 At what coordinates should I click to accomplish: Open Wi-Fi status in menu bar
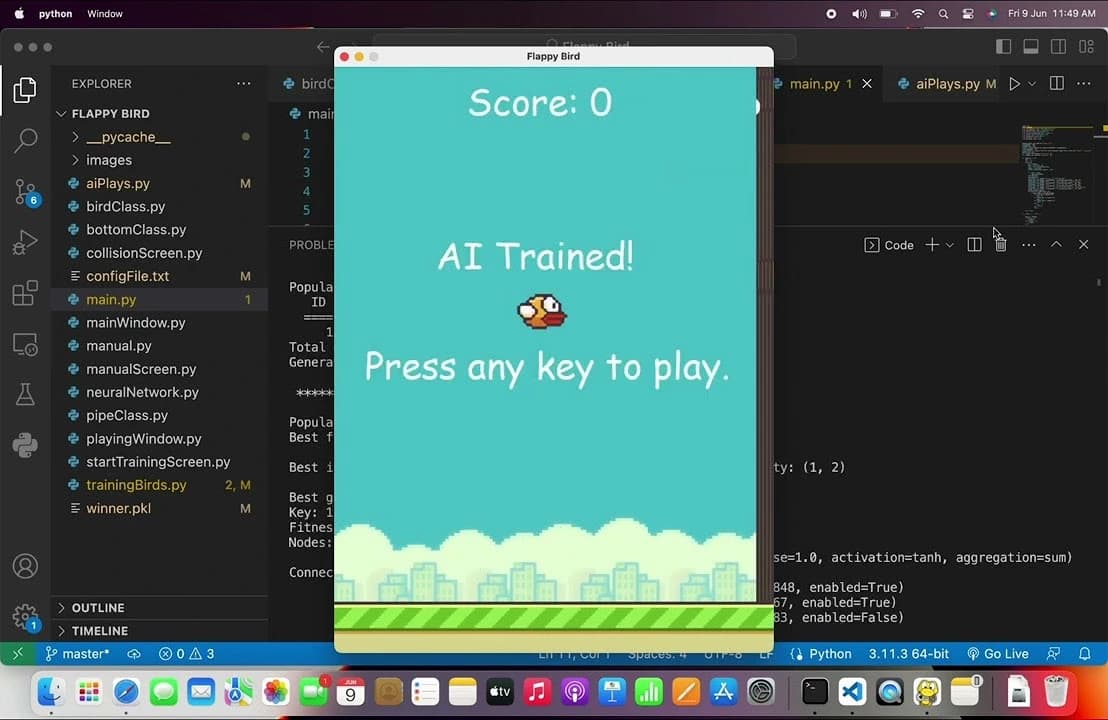[918, 13]
